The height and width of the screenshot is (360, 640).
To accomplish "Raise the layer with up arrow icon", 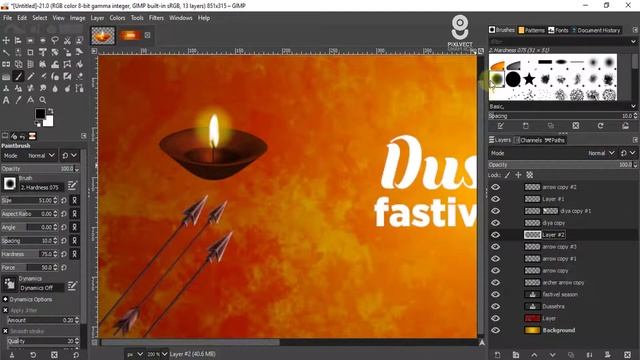I will pos(534,355).
